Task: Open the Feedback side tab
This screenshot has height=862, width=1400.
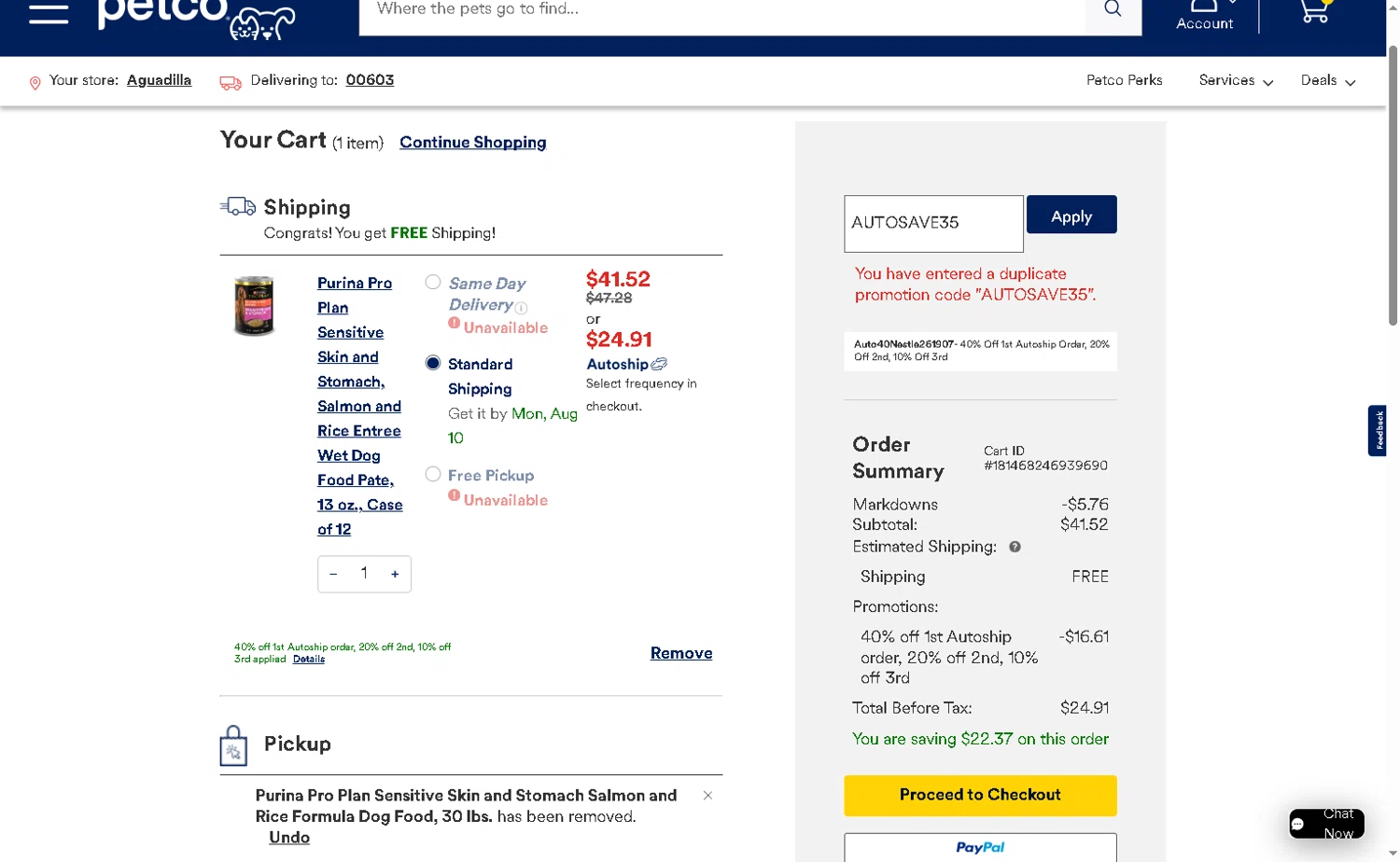Action: [x=1378, y=430]
